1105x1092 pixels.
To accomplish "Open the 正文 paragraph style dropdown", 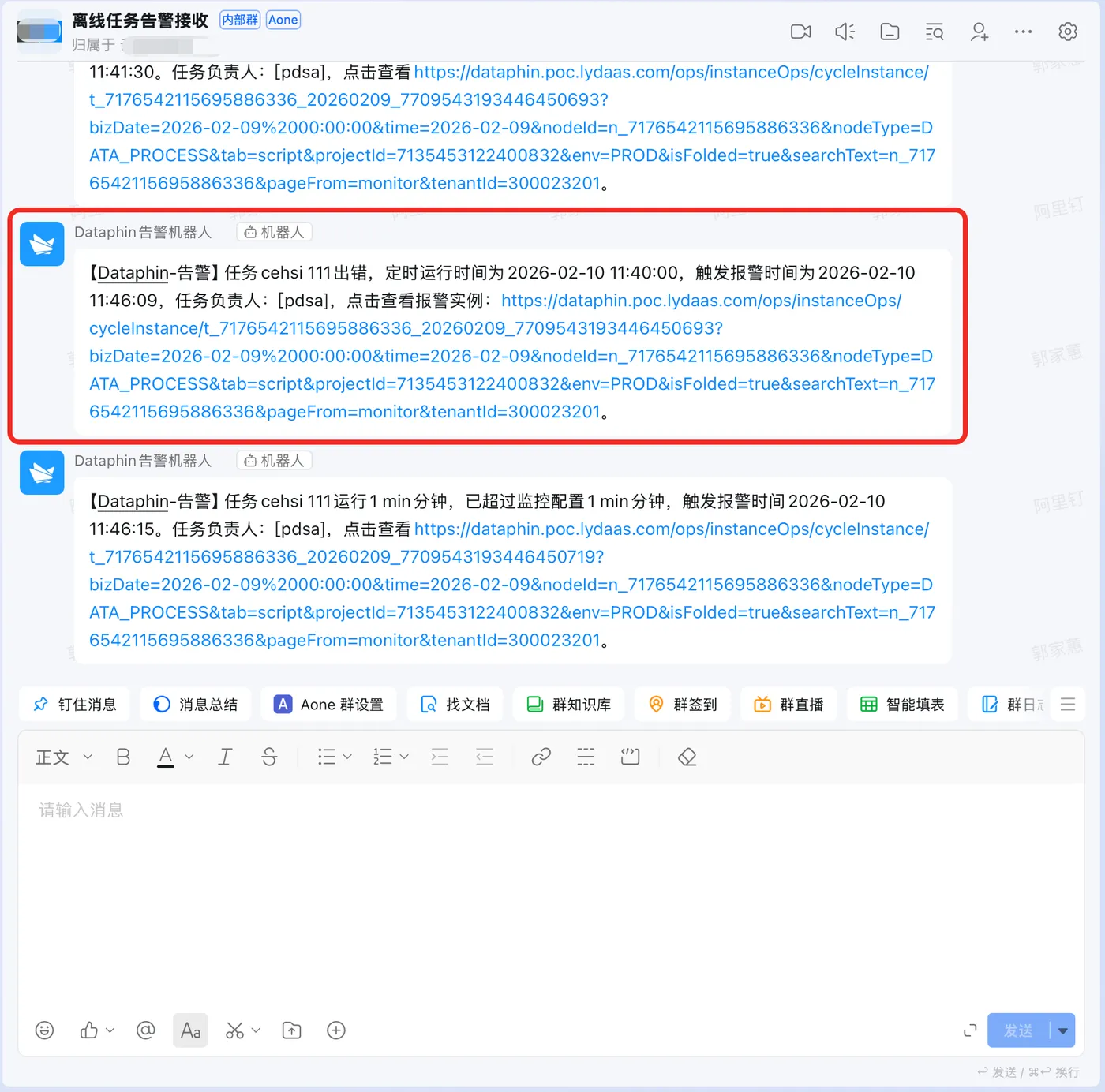I will (64, 757).
